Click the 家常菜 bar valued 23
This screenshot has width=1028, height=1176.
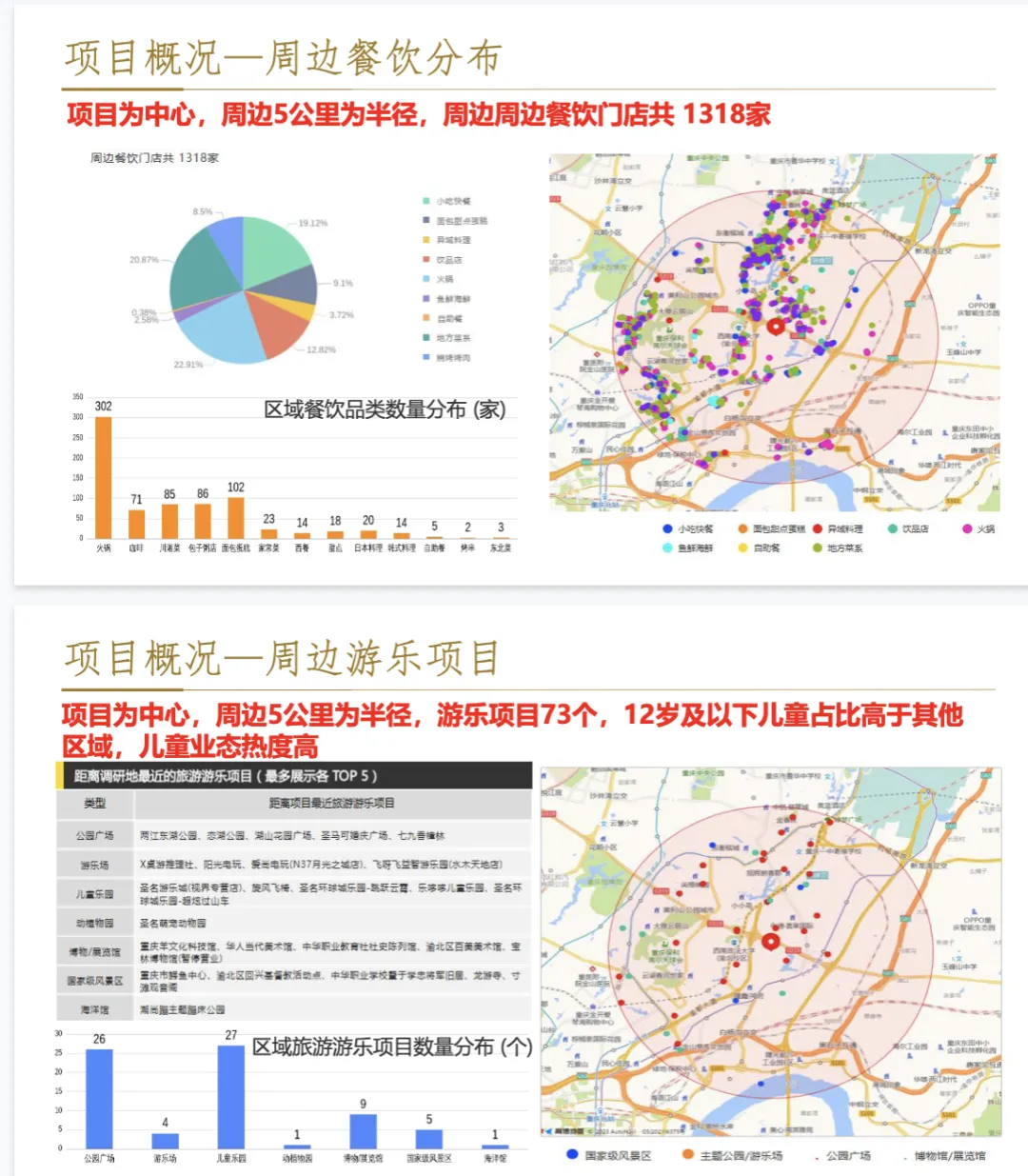point(269,533)
